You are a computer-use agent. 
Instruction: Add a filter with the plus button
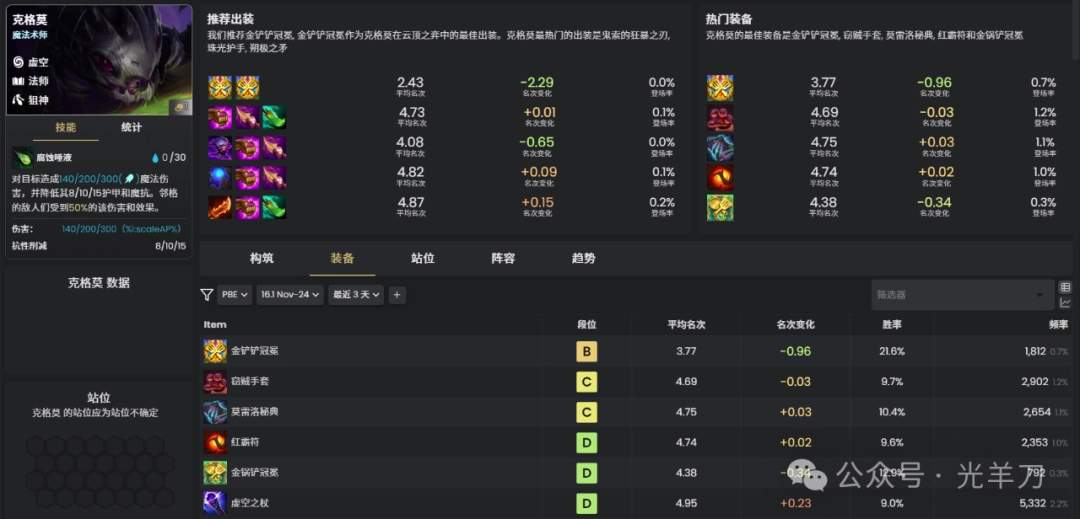(397, 295)
